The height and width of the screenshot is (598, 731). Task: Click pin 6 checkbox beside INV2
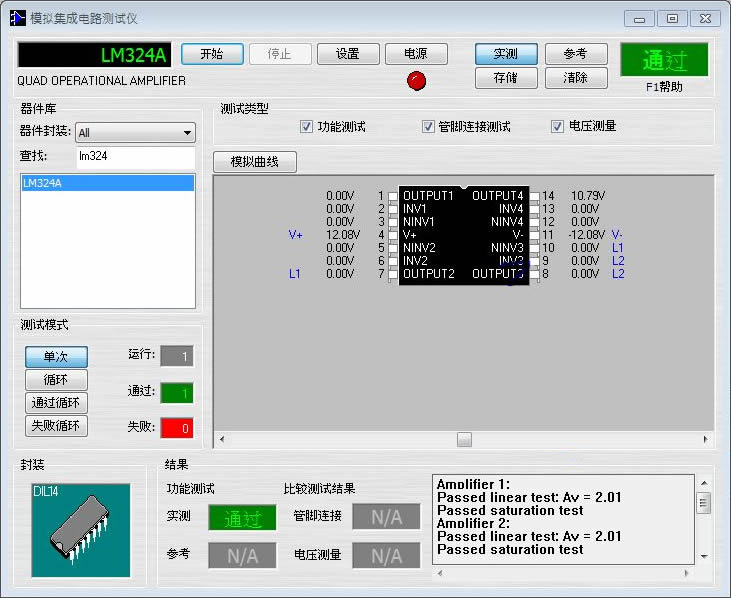393,261
